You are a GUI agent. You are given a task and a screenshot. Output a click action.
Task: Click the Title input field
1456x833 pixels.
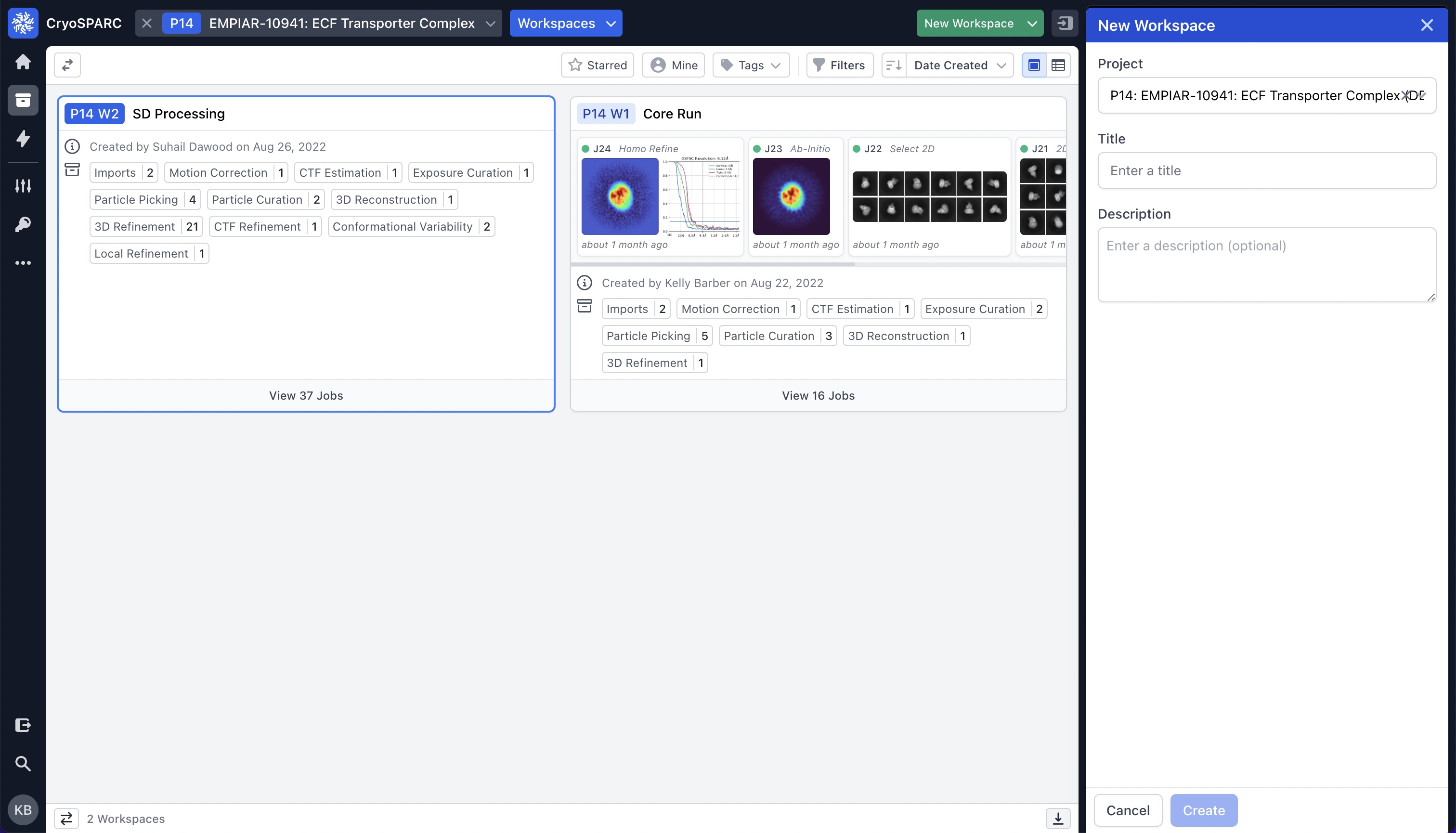pos(1266,170)
